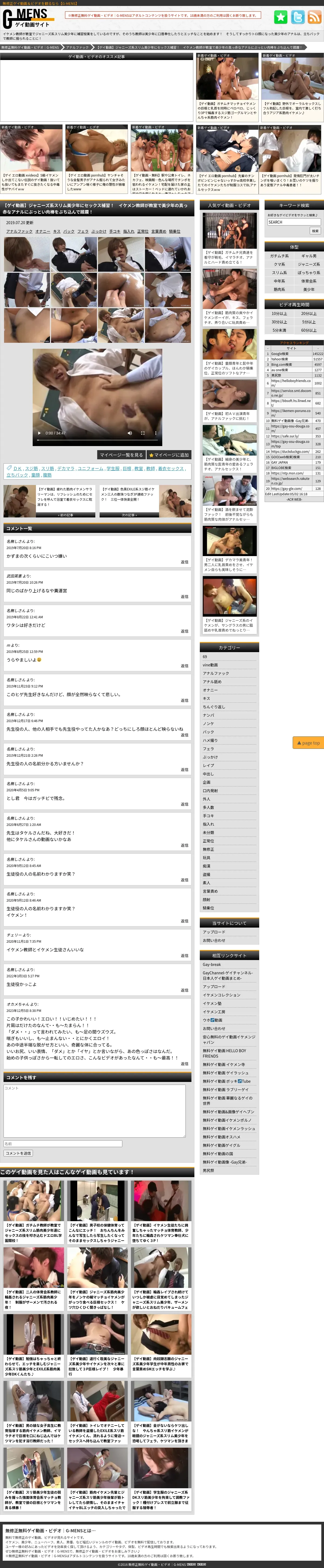Click the コメント textarea

[94, 1111]
